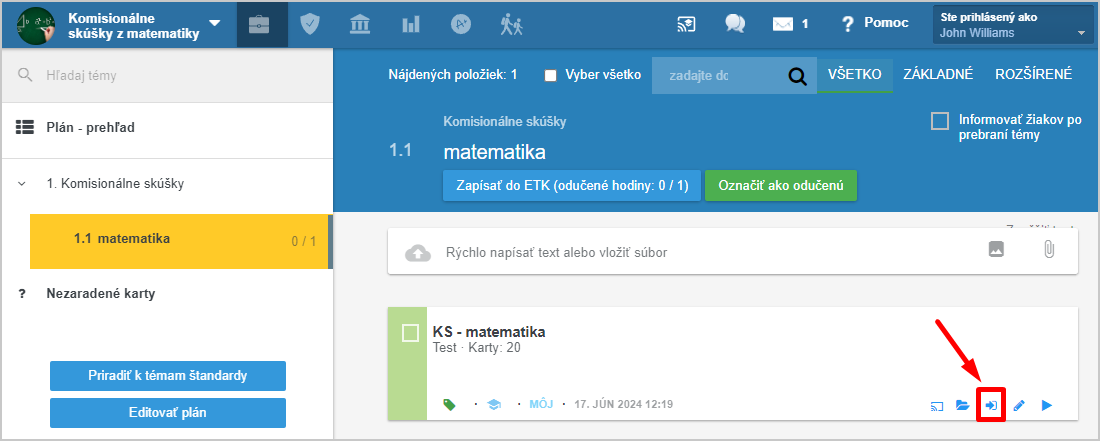The width and height of the screenshot is (1100, 441).
Task: Collapse the '1. Komisionálne skúšky' tree node
Action: [21, 184]
